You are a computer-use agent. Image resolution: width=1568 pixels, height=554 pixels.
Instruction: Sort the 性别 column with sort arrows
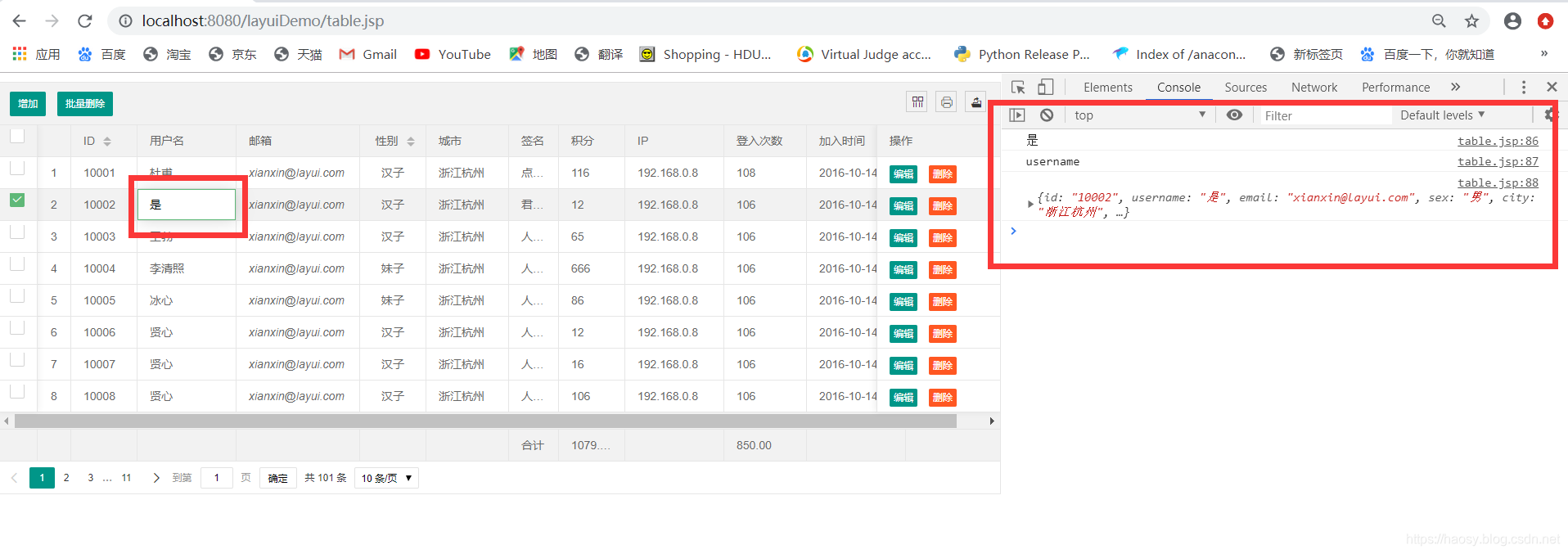click(x=411, y=142)
